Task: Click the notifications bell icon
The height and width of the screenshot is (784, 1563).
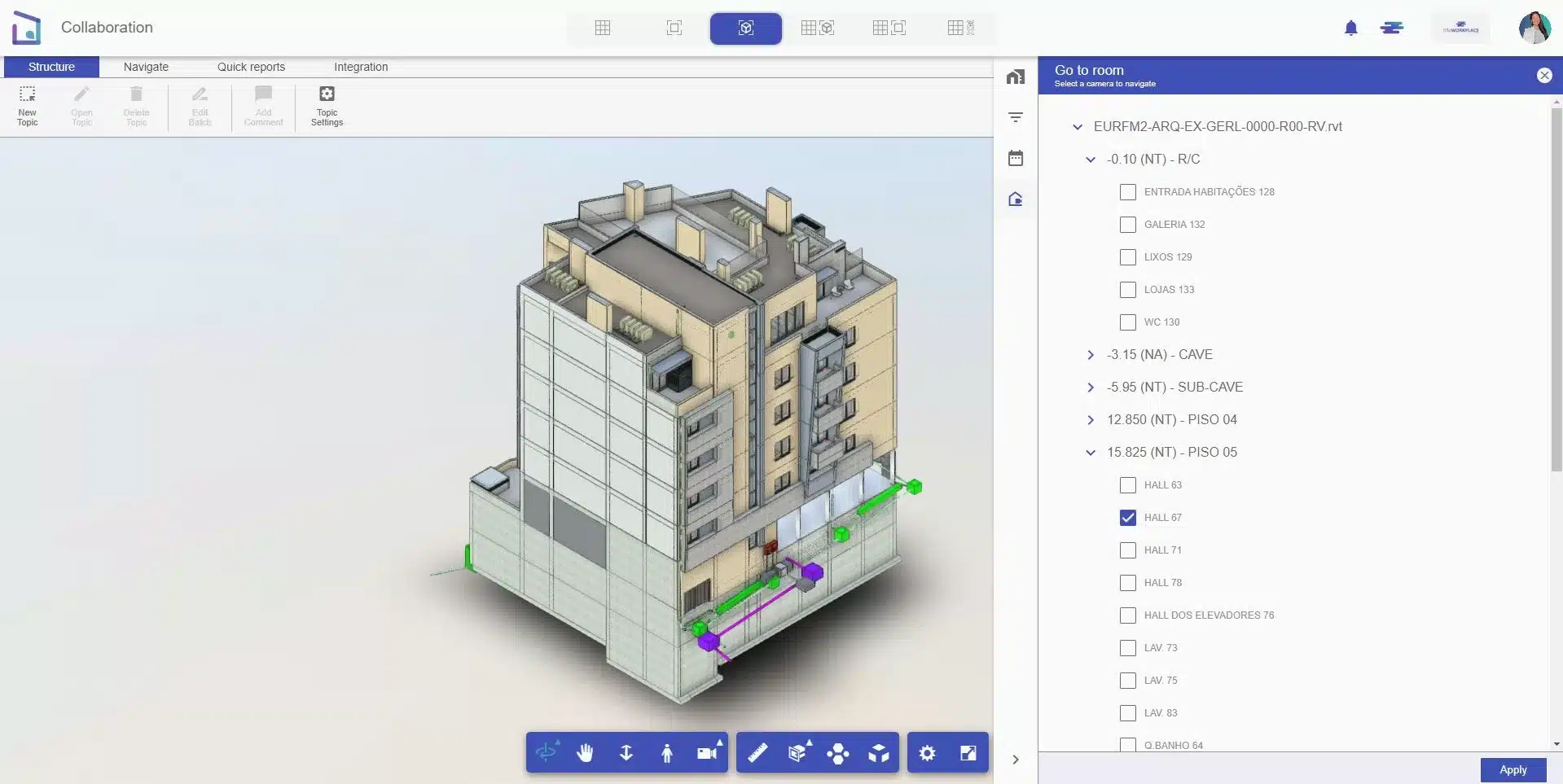Action: tap(1350, 27)
